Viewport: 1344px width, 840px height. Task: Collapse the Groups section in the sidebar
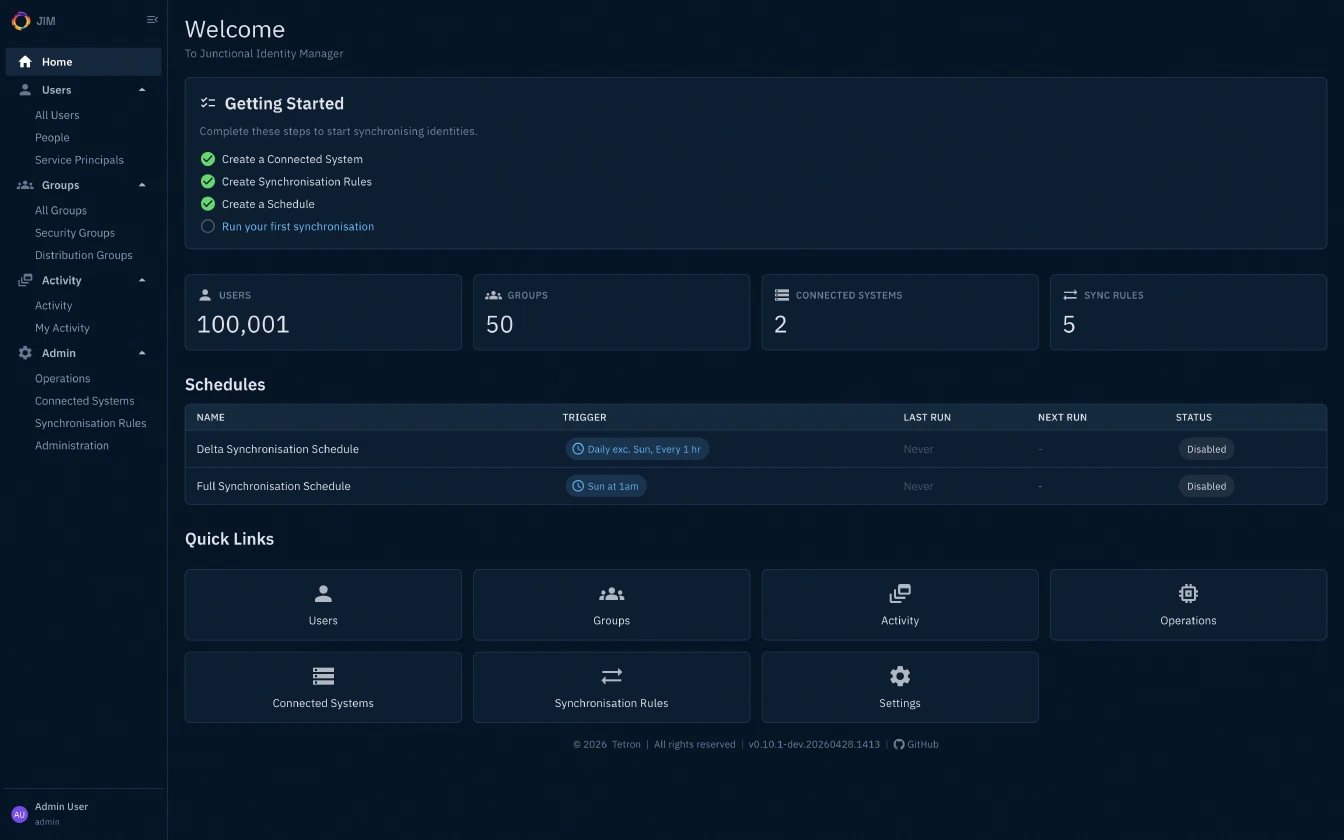[x=141, y=184]
